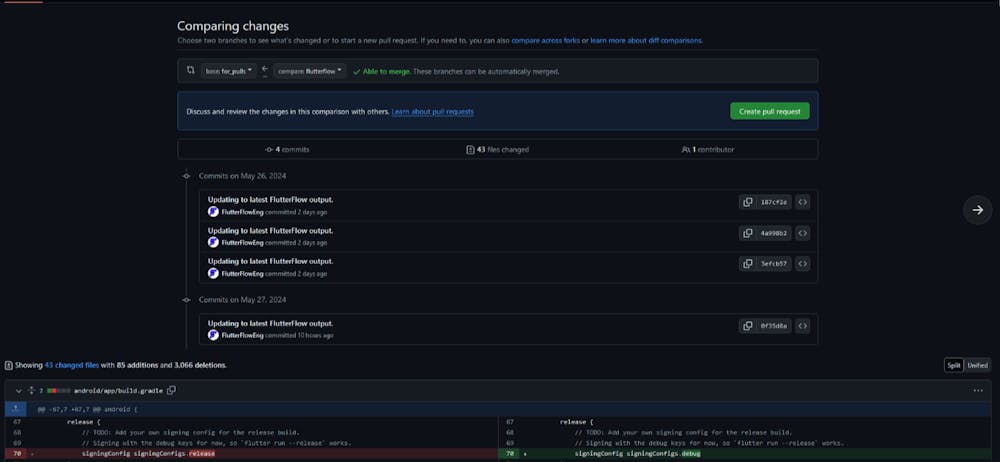Image resolution: width=1000 pixels, height=462 pixels.
Task: Open the Learn about pull requests link
Action: coord(432,111)
